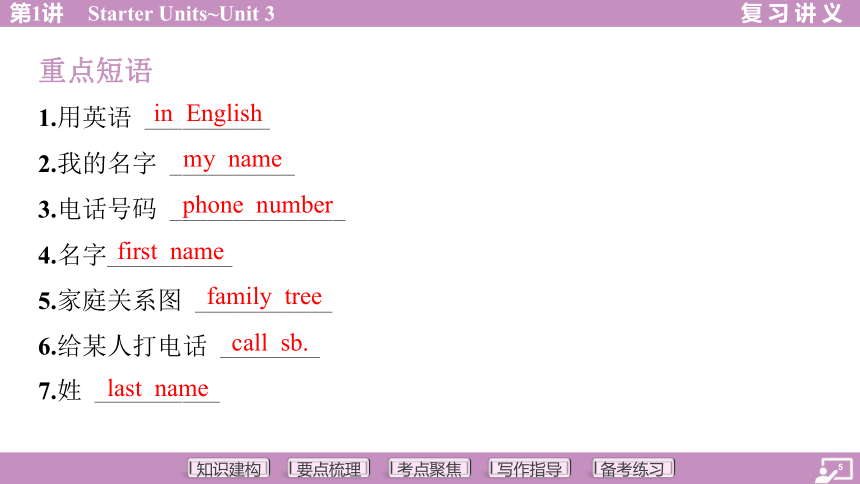Click the presenter icon with slide number 5
The image size is (860, 484).
(834, 470)
